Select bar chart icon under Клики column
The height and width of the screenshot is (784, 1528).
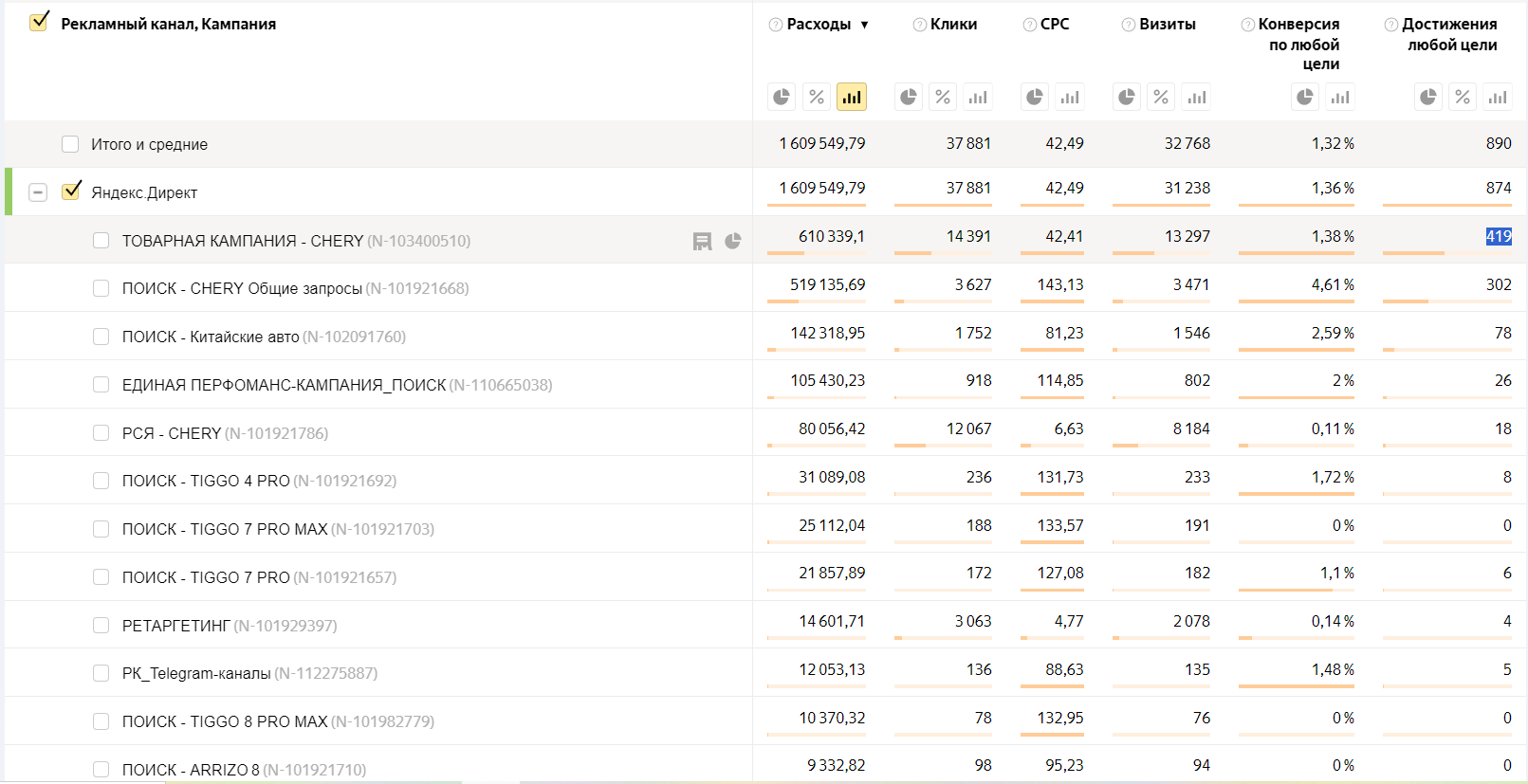pos(978,97)
